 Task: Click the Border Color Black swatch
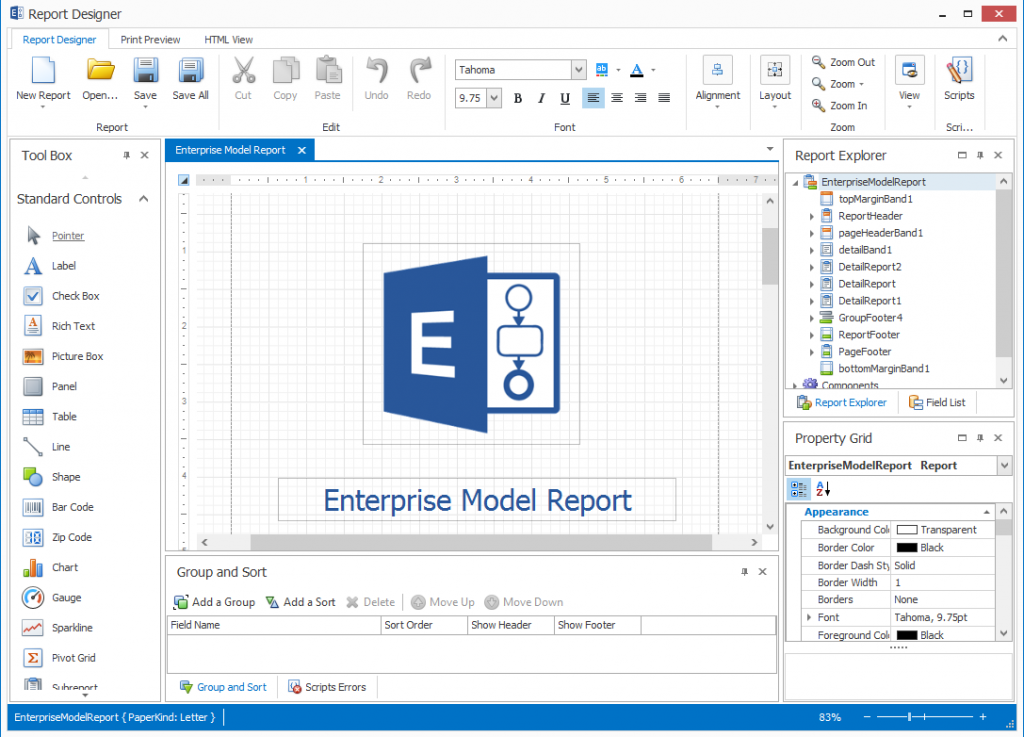coord(906,548)
